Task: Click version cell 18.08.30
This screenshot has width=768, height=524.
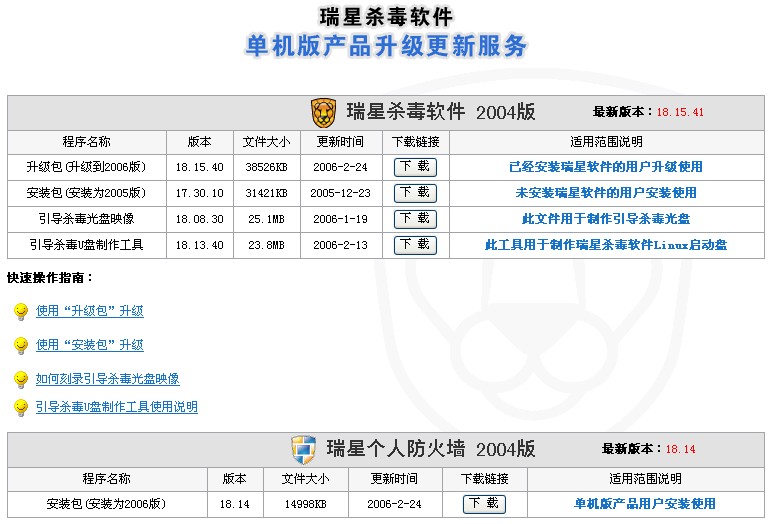Action: (200, 219)
